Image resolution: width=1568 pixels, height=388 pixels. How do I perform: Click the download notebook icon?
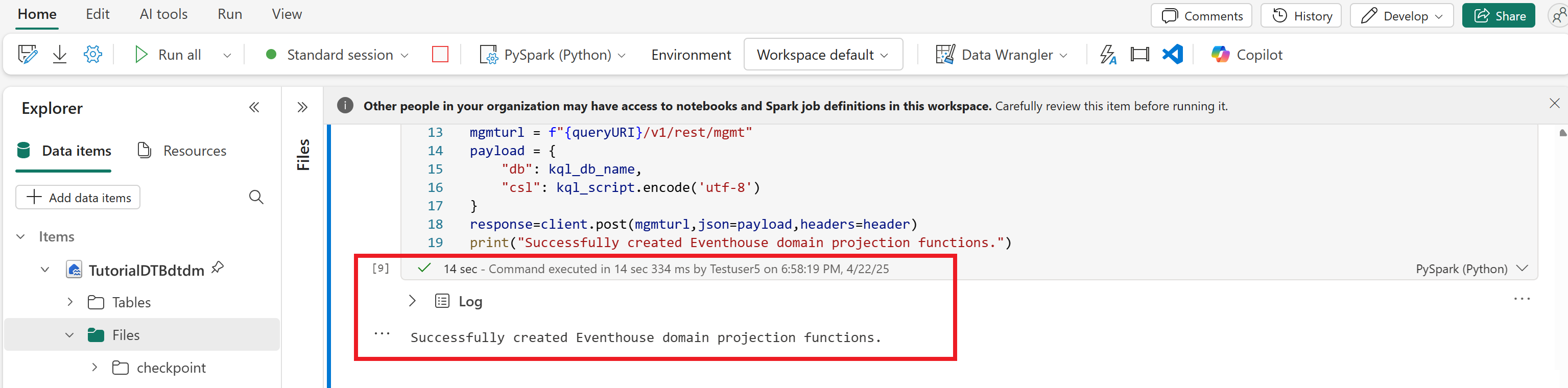tap(60, 55)
